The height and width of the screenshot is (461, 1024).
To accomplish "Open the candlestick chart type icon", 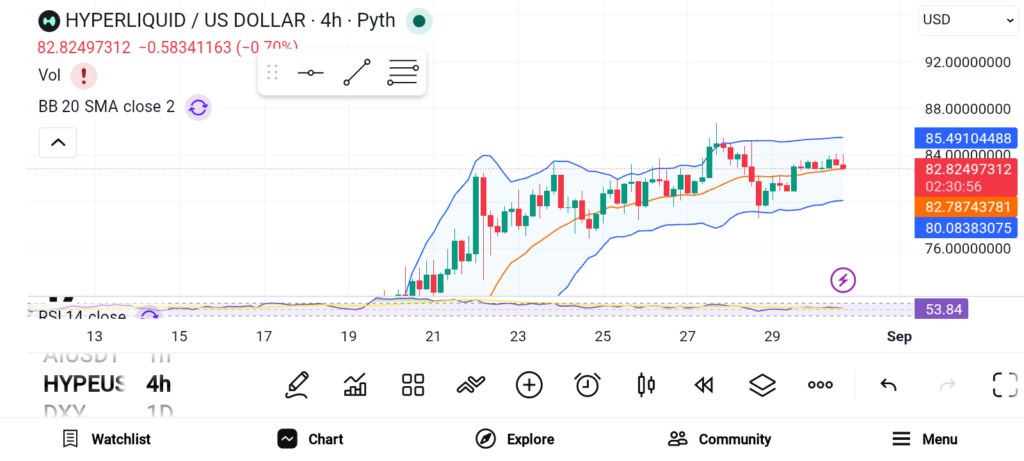I will tap(646, 385).
